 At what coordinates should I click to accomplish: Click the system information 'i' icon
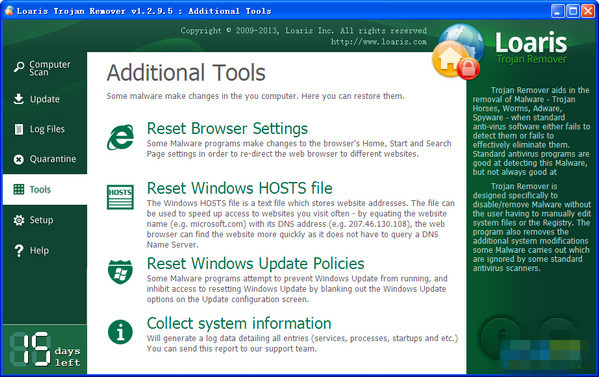[x=120, y=332]
